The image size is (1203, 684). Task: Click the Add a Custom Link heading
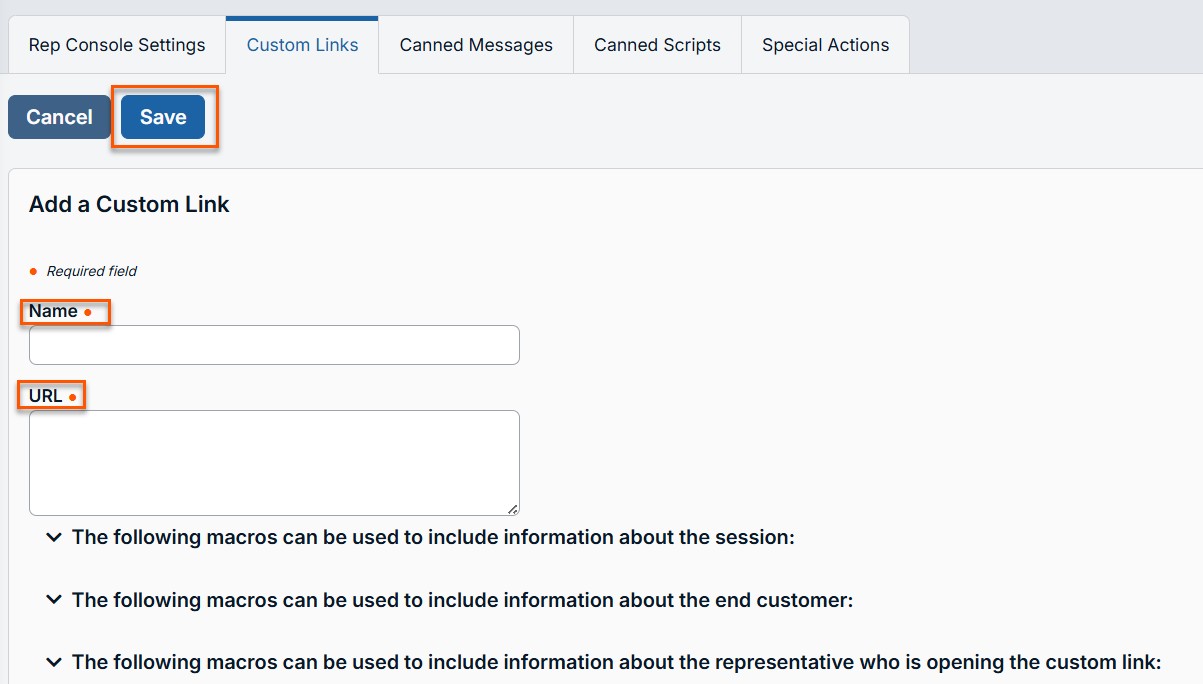(129, 204)
